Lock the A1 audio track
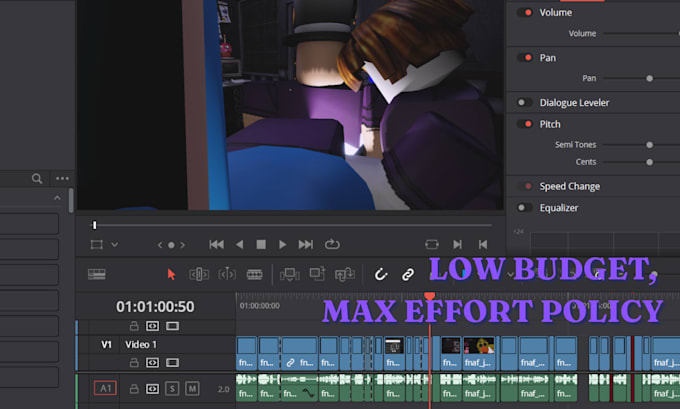The height and width of the screenshot is (409, 680). 134,389
